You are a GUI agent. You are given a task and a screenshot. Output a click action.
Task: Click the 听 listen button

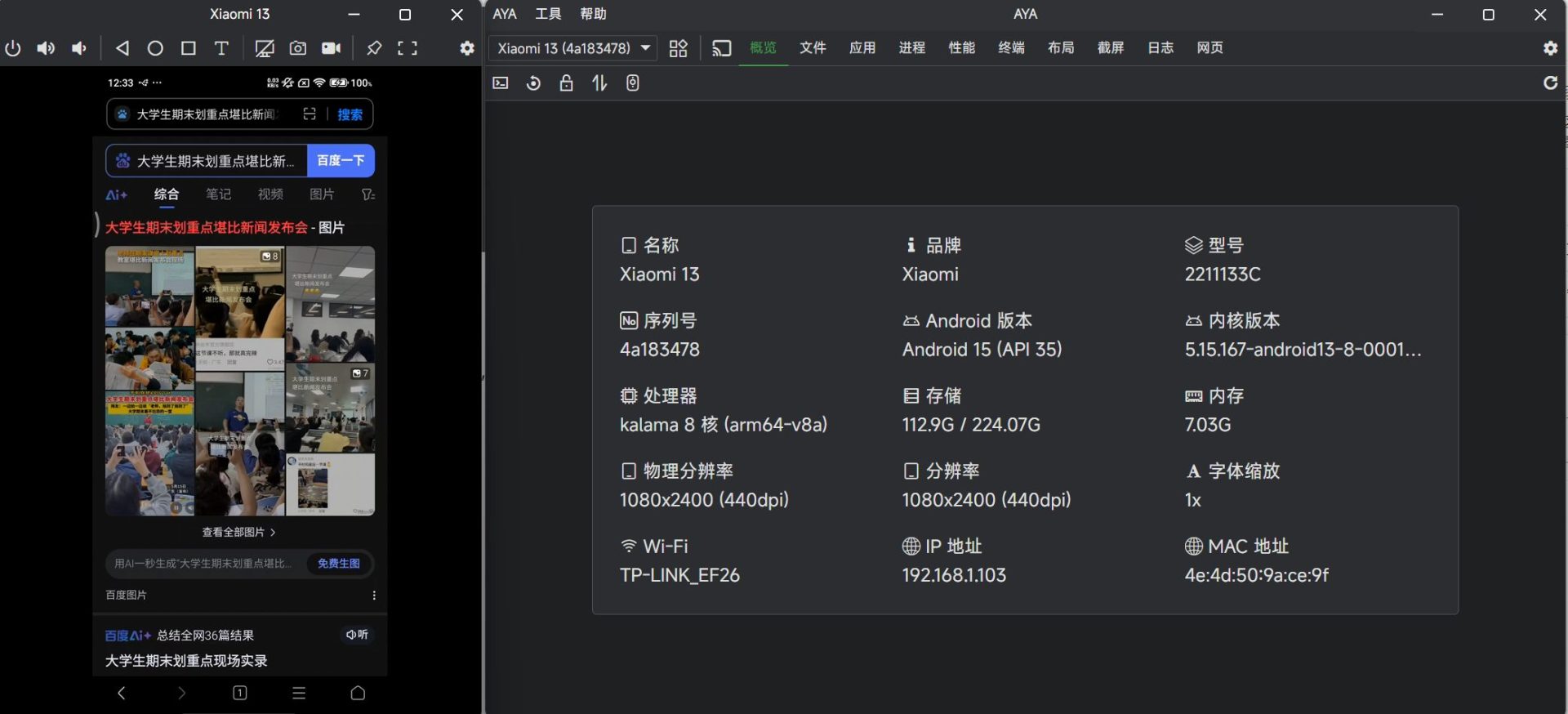pos(357,635)
